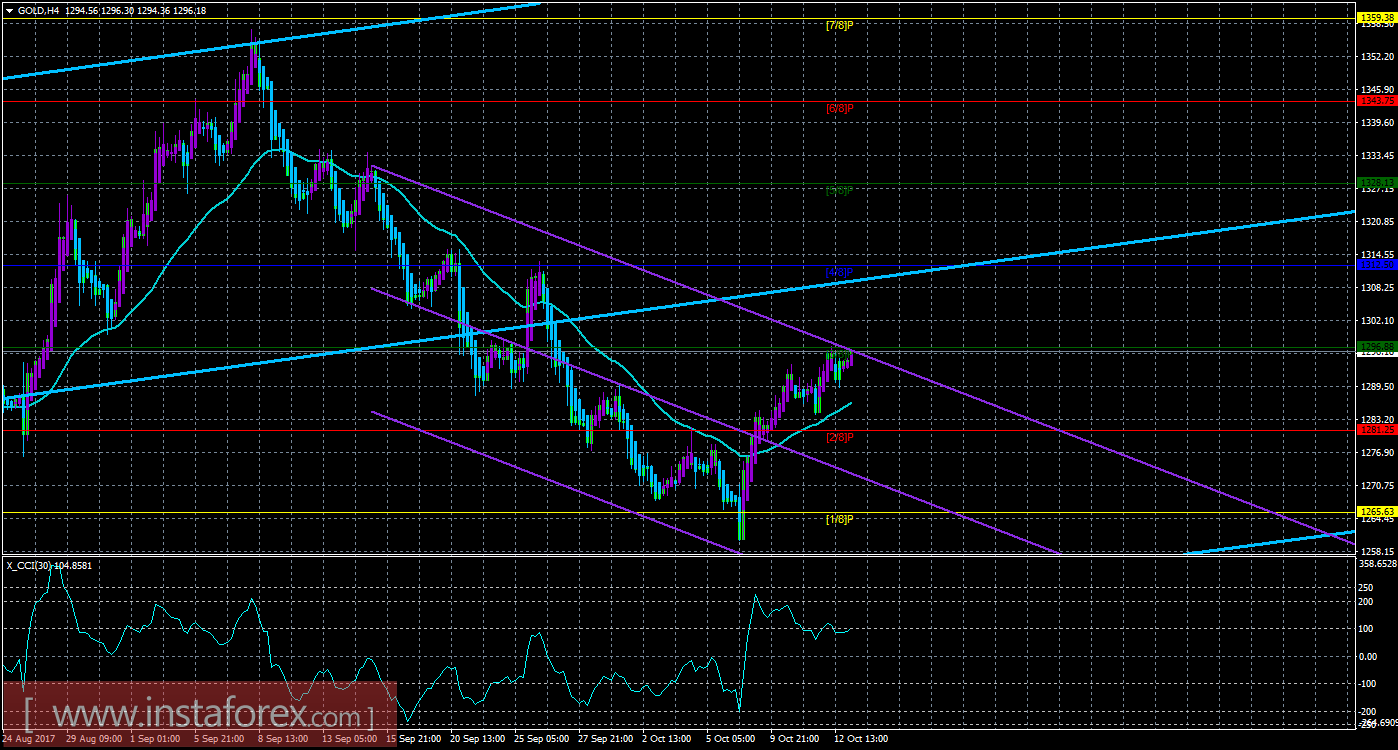Image resolution: width=1398 pixels, height=750 pixels.
Task: Click the 15 Sep 21:00 time label
Action: (x=416, y=739)
